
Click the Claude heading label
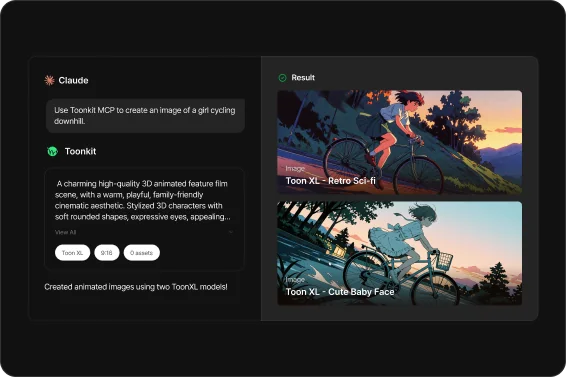[73, 80]
